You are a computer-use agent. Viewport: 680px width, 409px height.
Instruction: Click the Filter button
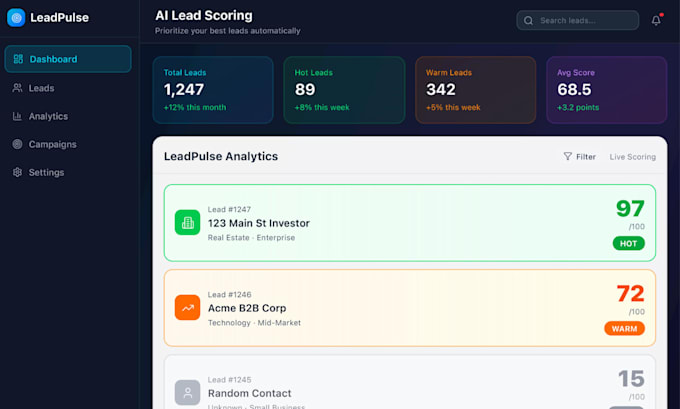pos(580,157)
